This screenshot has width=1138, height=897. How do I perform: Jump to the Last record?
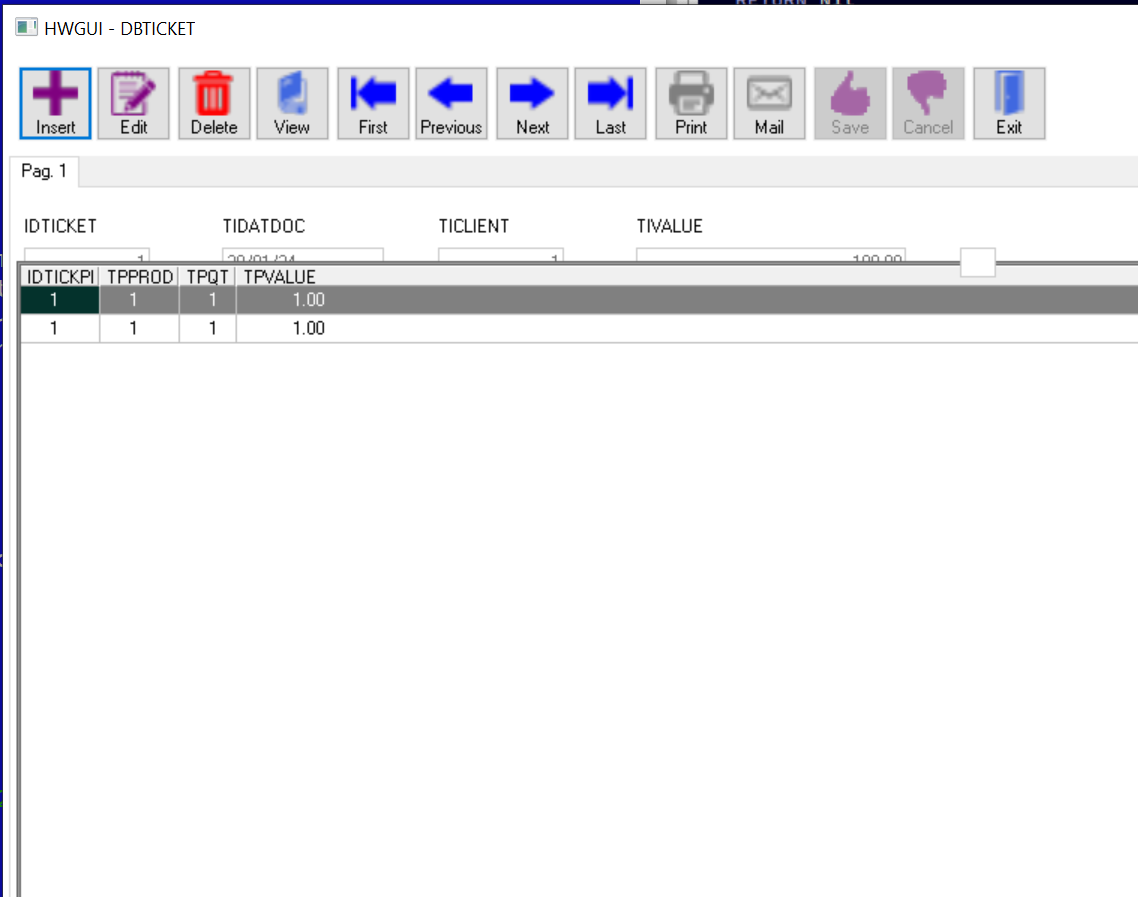pyautogui.click(x=610, y=103)
